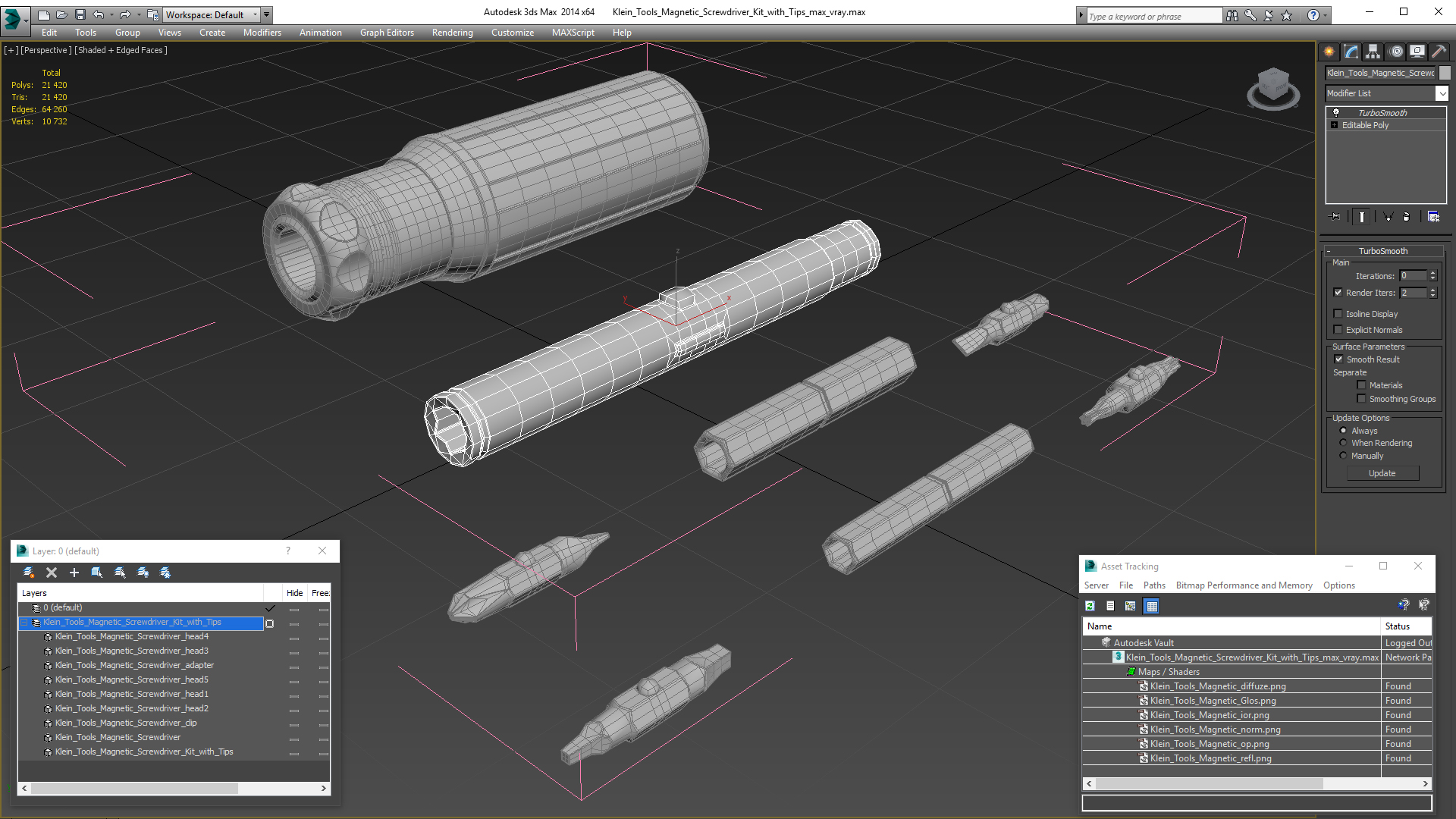Open the Modify command panel tab
This screenshot has width=1456, height=819.
pos(1351,52)
